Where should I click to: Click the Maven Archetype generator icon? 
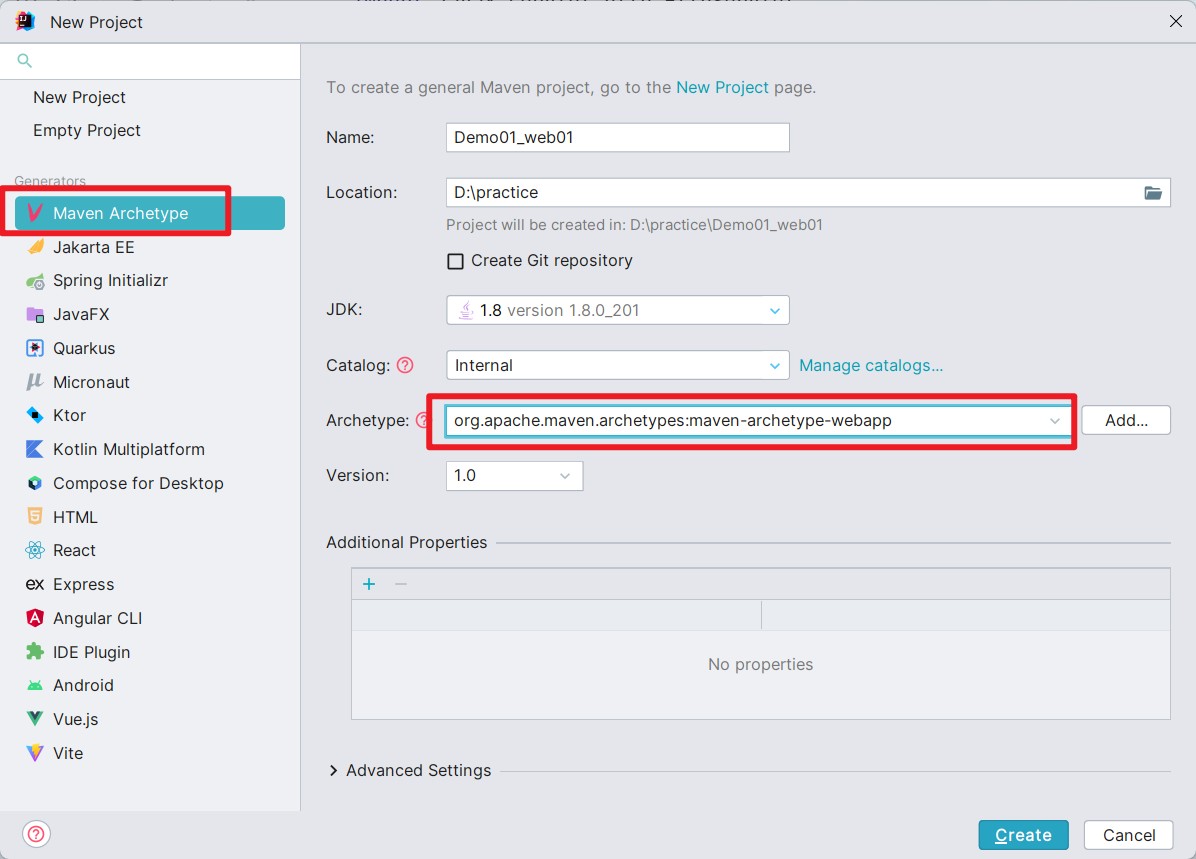point(34,213)
